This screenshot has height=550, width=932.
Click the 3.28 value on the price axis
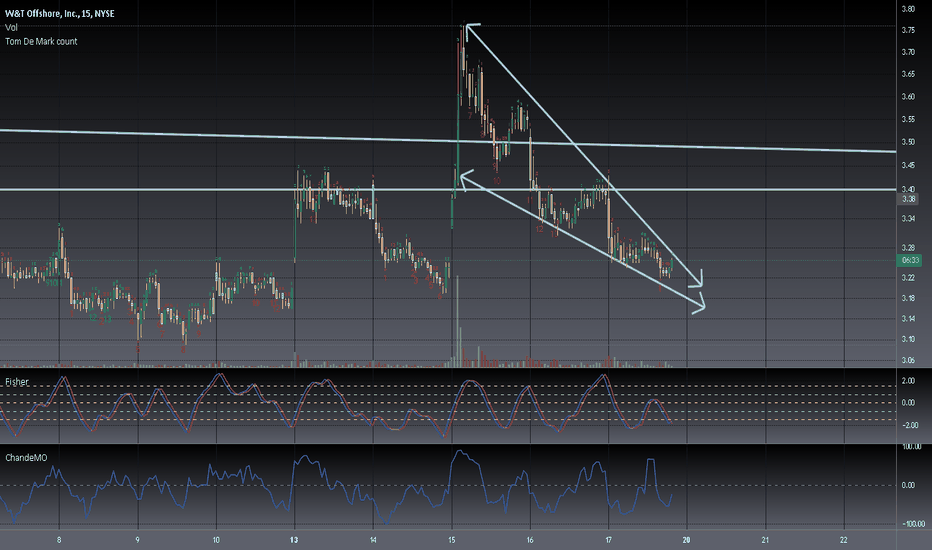908,248
